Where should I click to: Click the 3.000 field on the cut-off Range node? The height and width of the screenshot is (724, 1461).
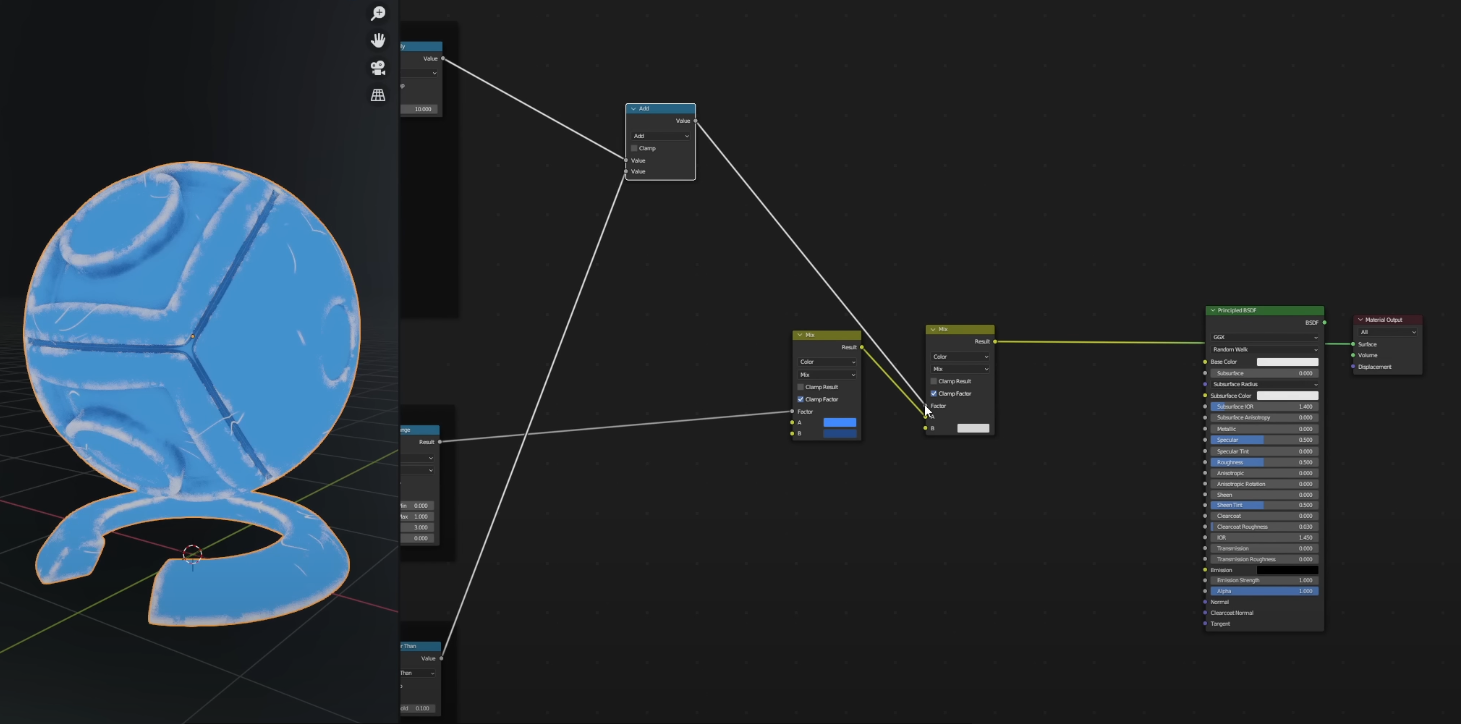click(420, 527)
